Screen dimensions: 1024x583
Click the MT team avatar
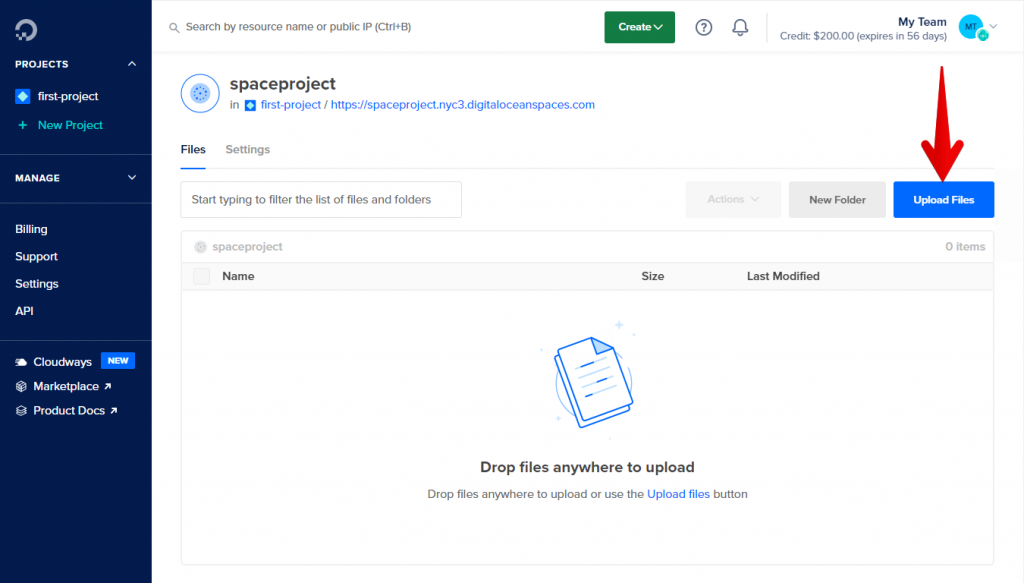pyautogui.click(x=968, y=27)
